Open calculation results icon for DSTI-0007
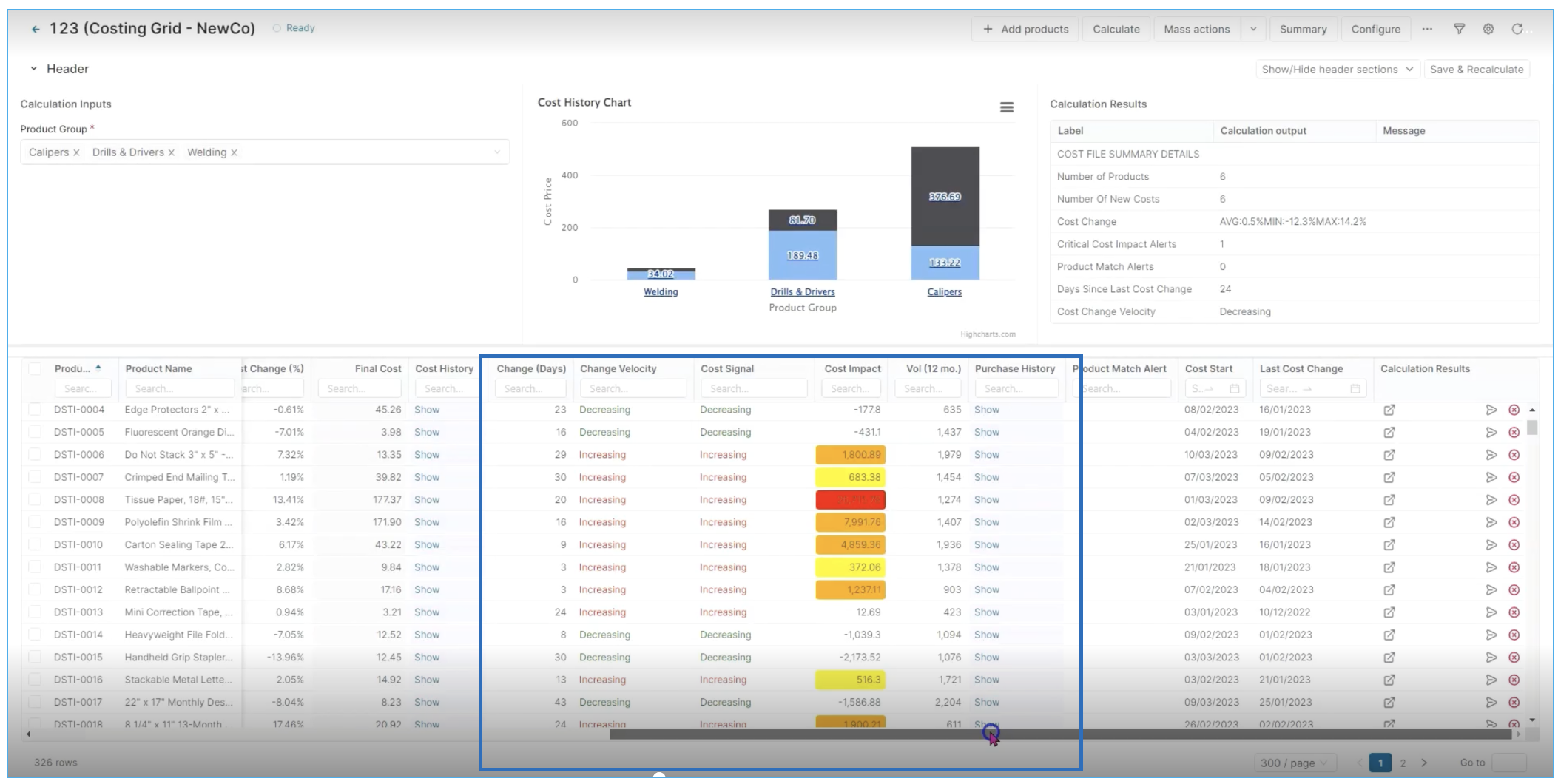 click(1389, 477)
